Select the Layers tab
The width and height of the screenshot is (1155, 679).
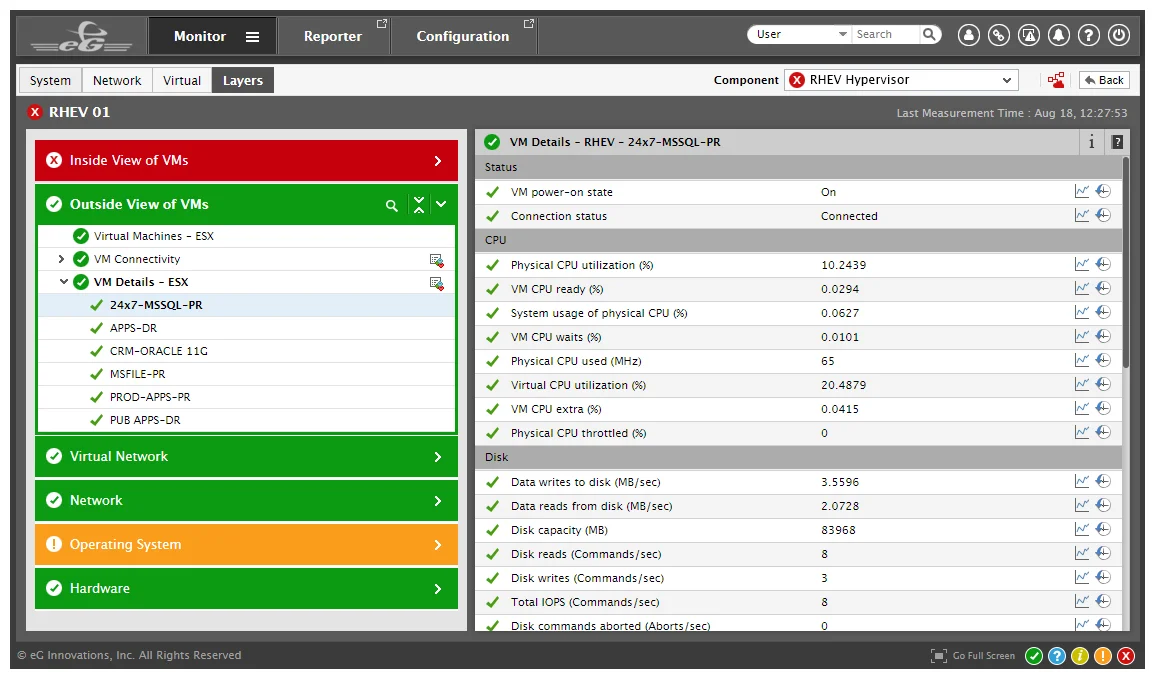[243, 80]
